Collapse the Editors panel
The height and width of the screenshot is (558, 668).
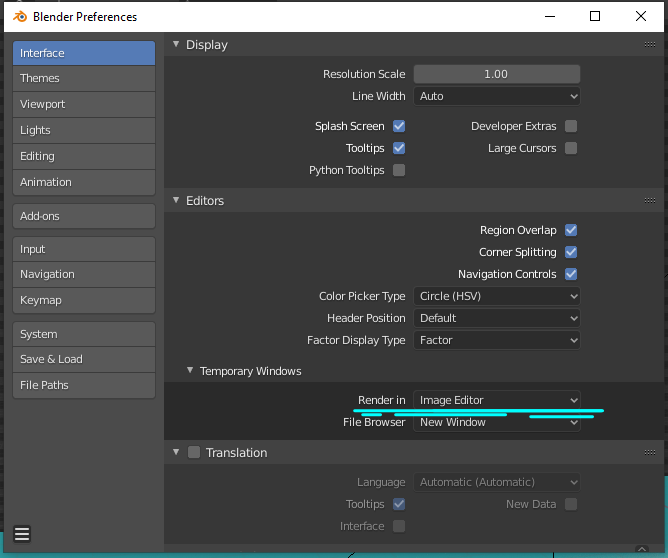176,200
